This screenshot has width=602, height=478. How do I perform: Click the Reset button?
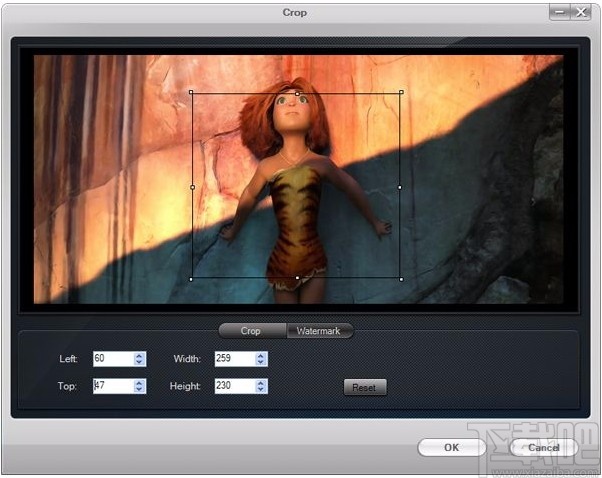[x=365, y=387]
